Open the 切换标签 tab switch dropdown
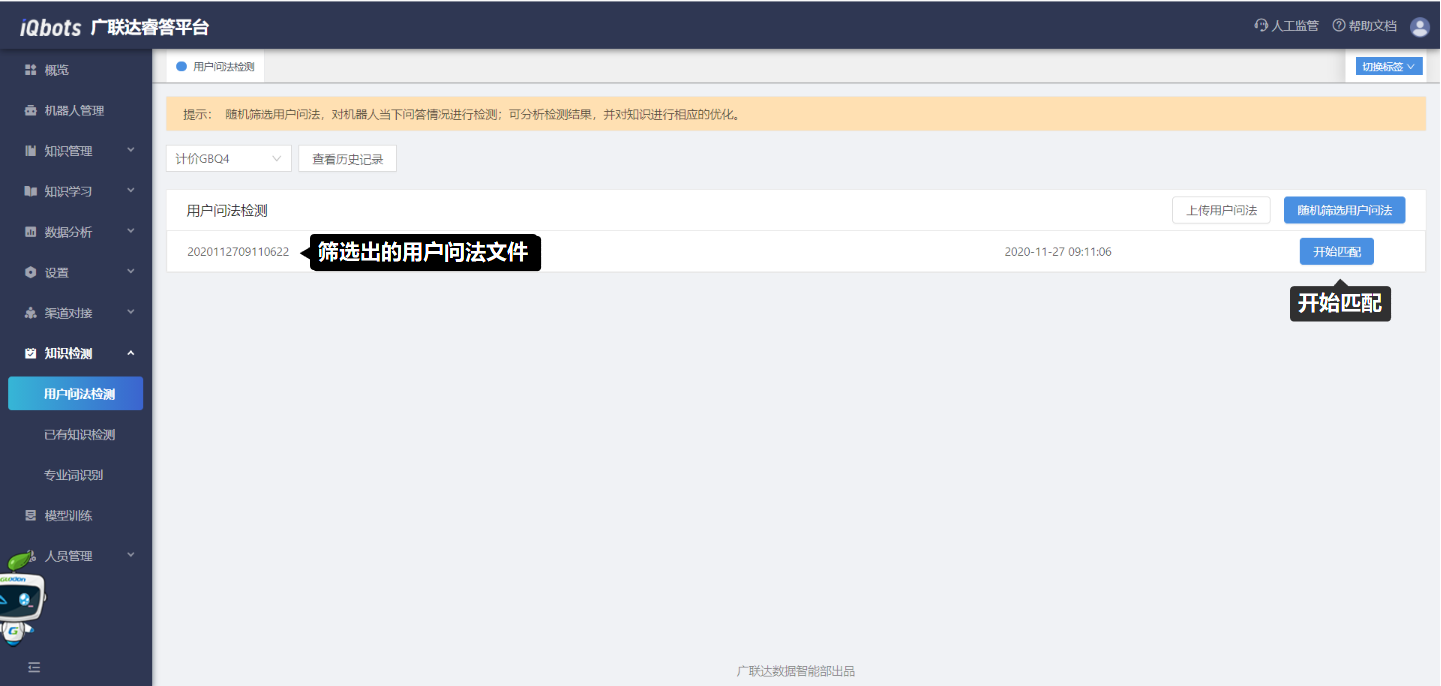 (1388, 67)
